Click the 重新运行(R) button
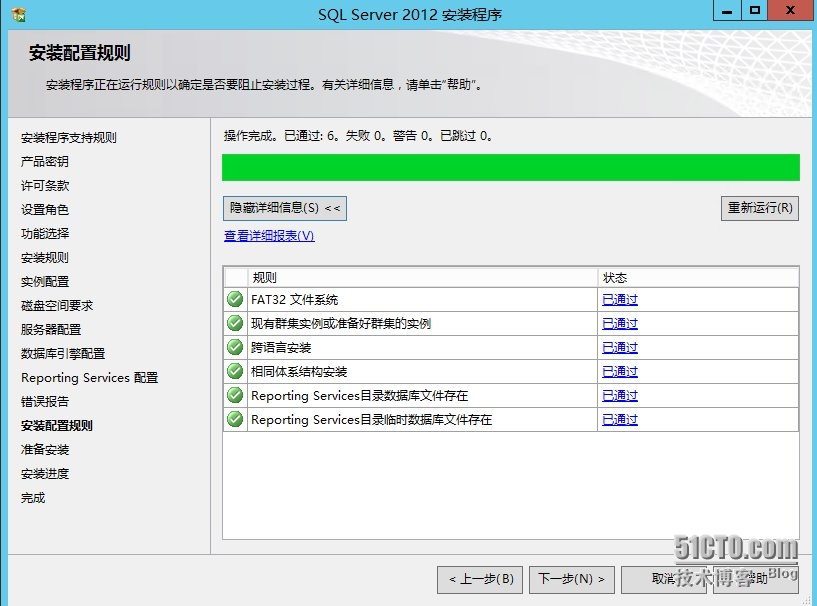Image resolution: width=817 pixels, height=606 pixels. 760,208
